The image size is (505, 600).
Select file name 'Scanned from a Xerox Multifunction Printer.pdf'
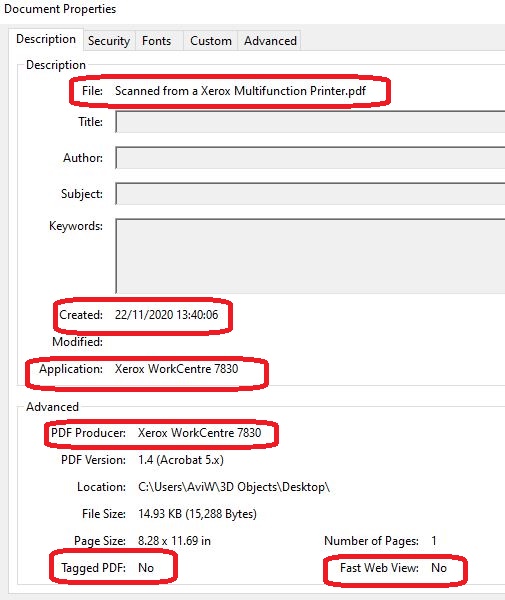click(240, 91)
